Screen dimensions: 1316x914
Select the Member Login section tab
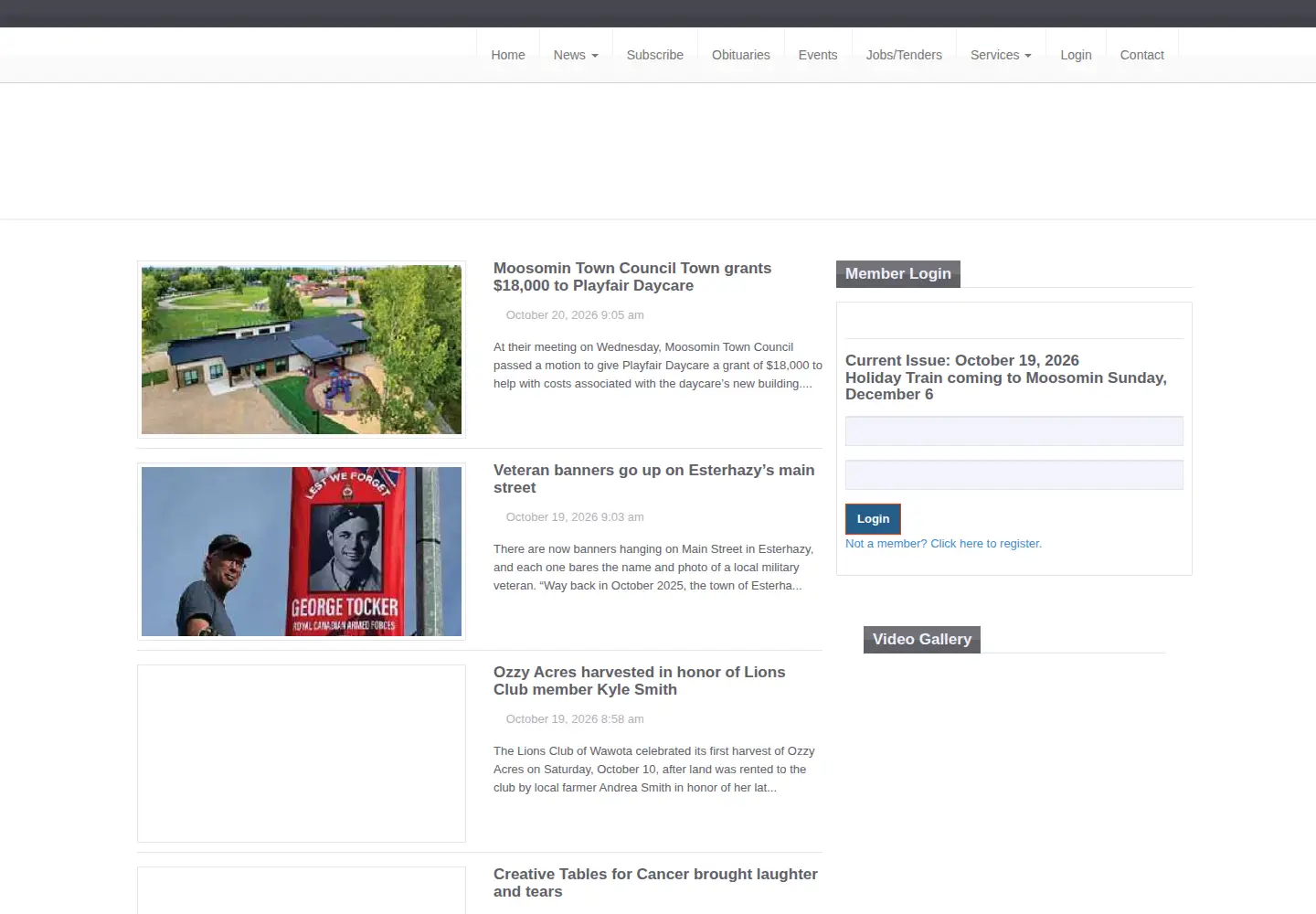pyautogui.click(x=898, y=274)
